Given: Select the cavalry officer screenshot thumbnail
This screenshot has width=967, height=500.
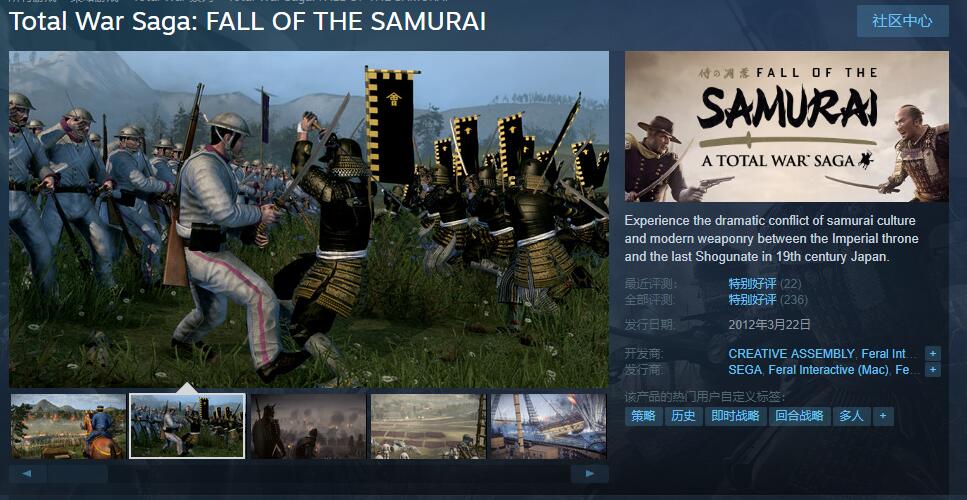Looking at the screenshot, I should click(x=68, y=426).
